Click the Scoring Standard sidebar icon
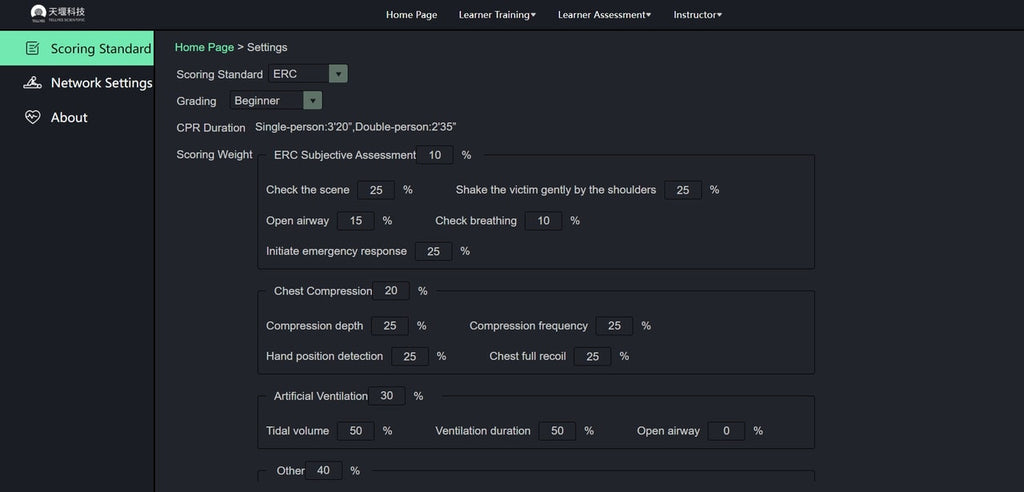This screenshot has height=492, width=1024. 32,48
